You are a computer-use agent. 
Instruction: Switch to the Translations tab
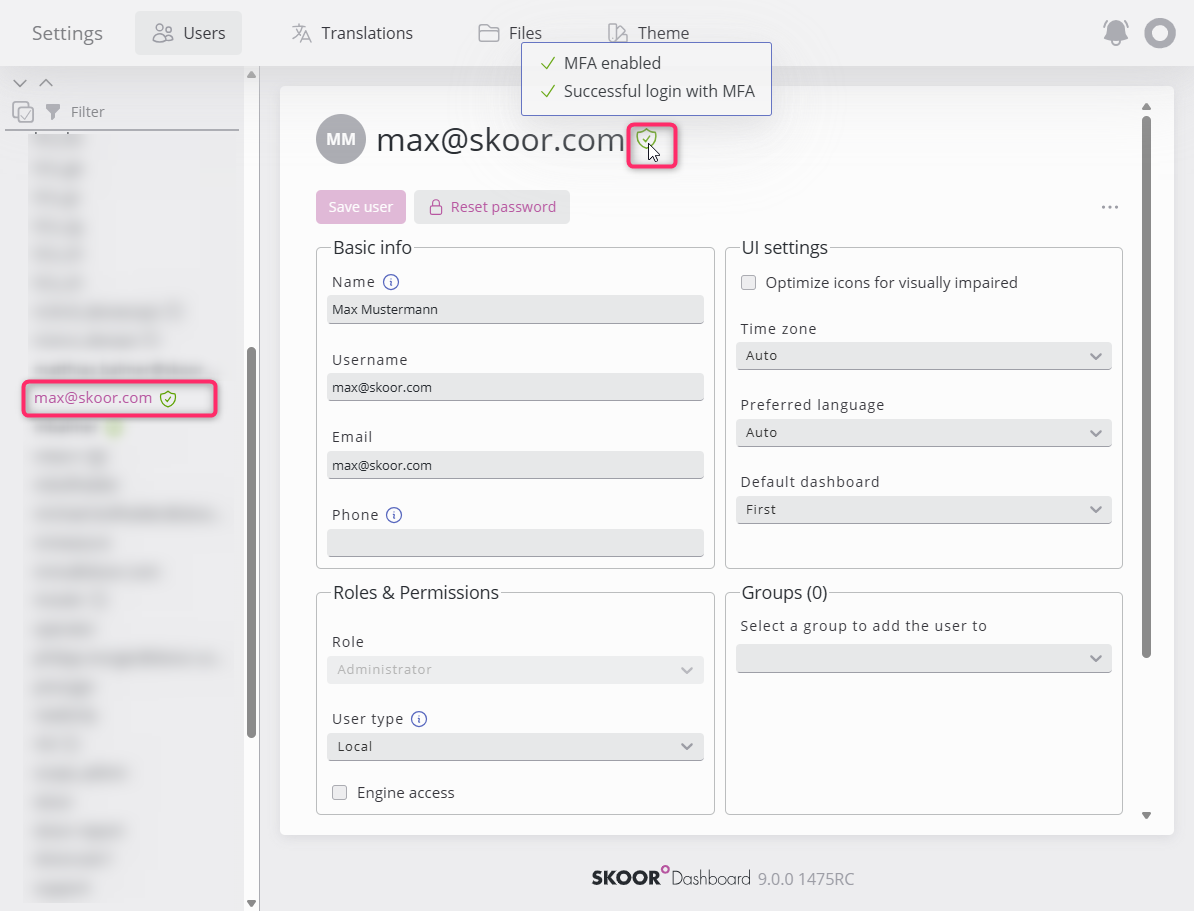pos(352,33)
